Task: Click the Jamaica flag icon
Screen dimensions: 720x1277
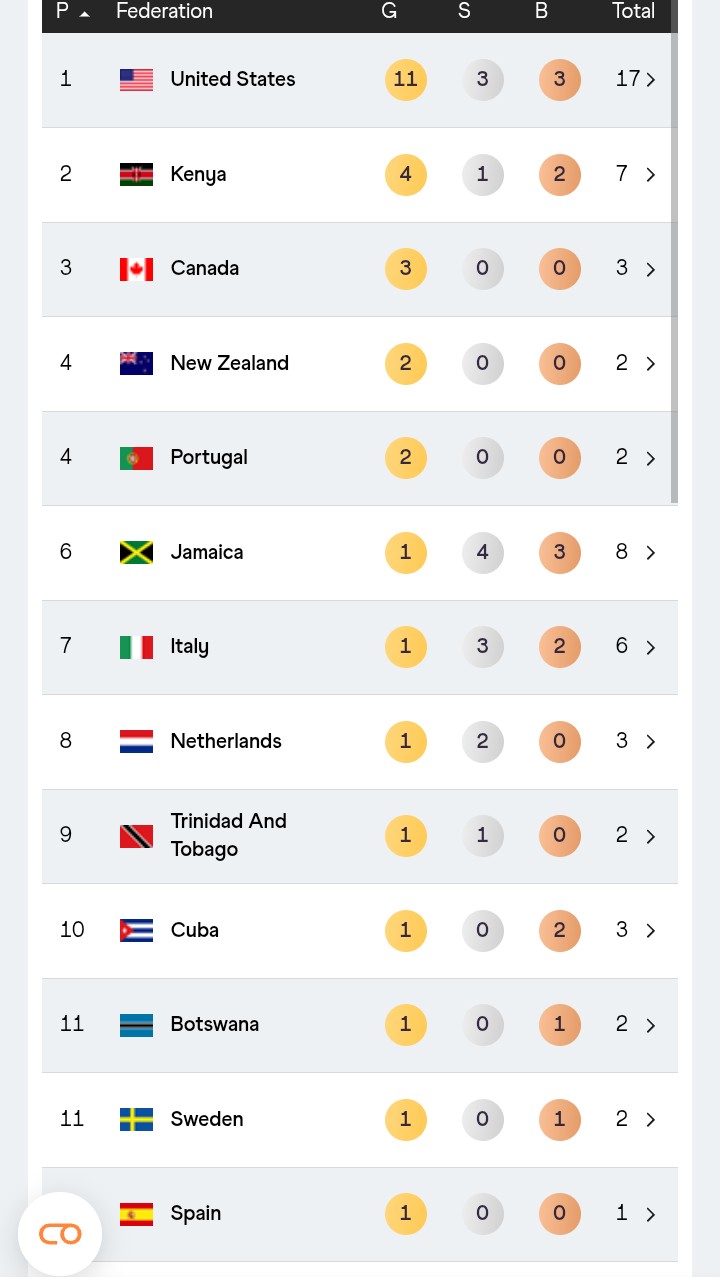Action: [x=136, y=552]
